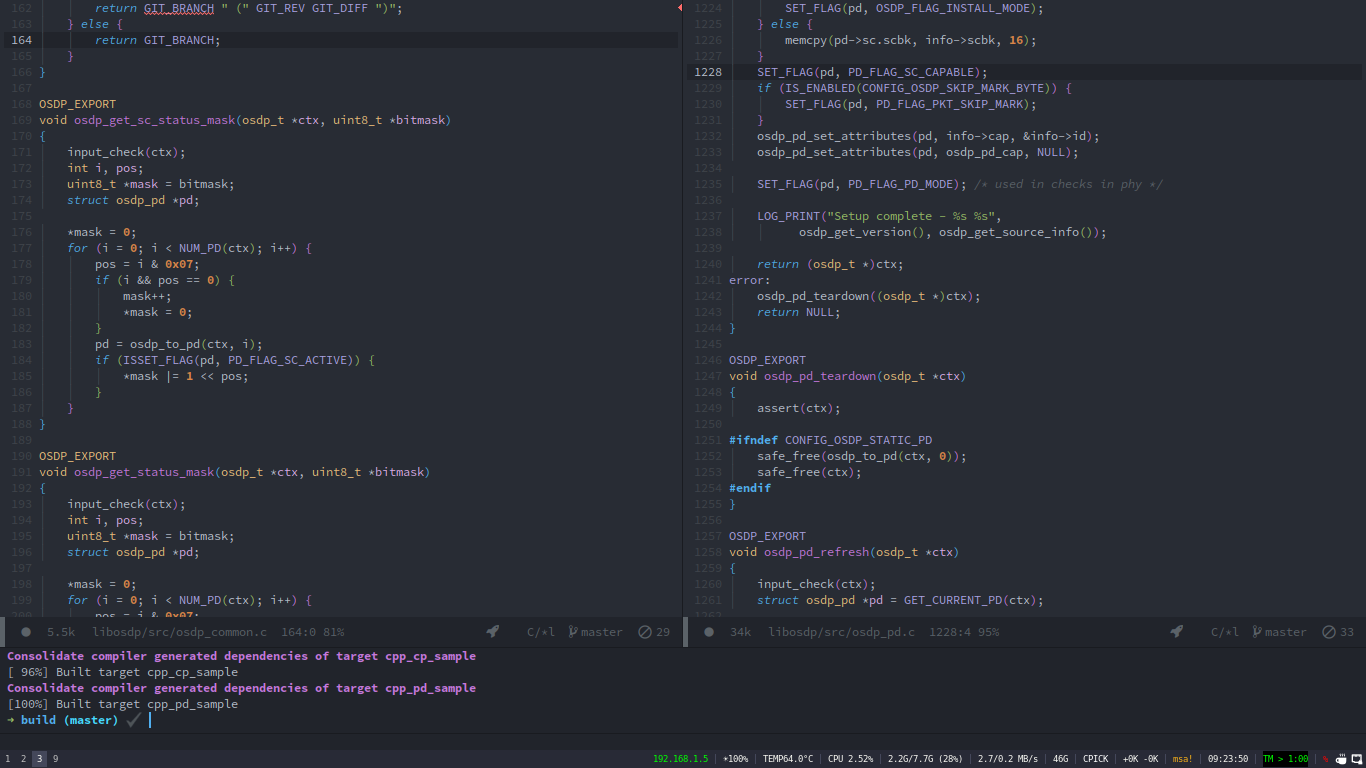This screenshot has width=1366, height=768.
Task: Click buffer state dot in right modeline
Action: [709, 632]
